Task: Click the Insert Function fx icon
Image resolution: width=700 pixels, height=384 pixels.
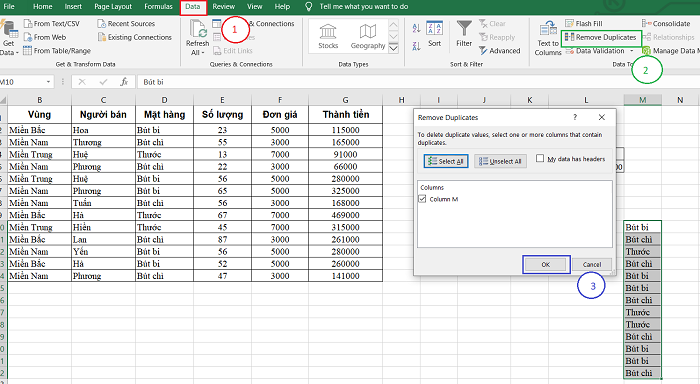Action: coord(124,82)
